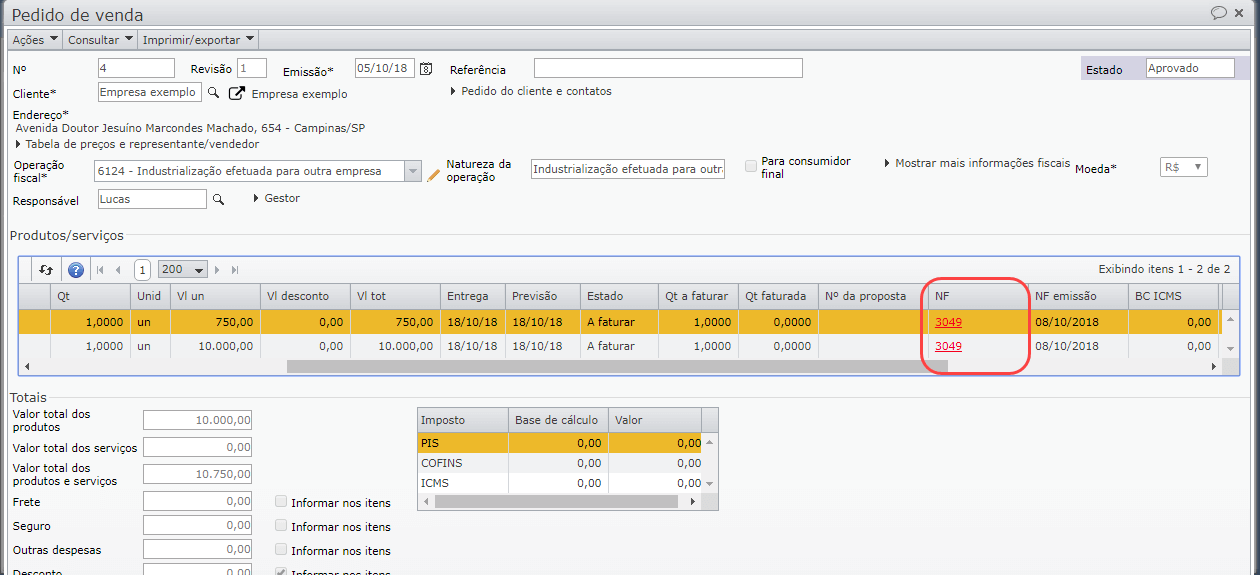Click the Vl desconto column header
1260x575 pixels.
pos(305,296)
